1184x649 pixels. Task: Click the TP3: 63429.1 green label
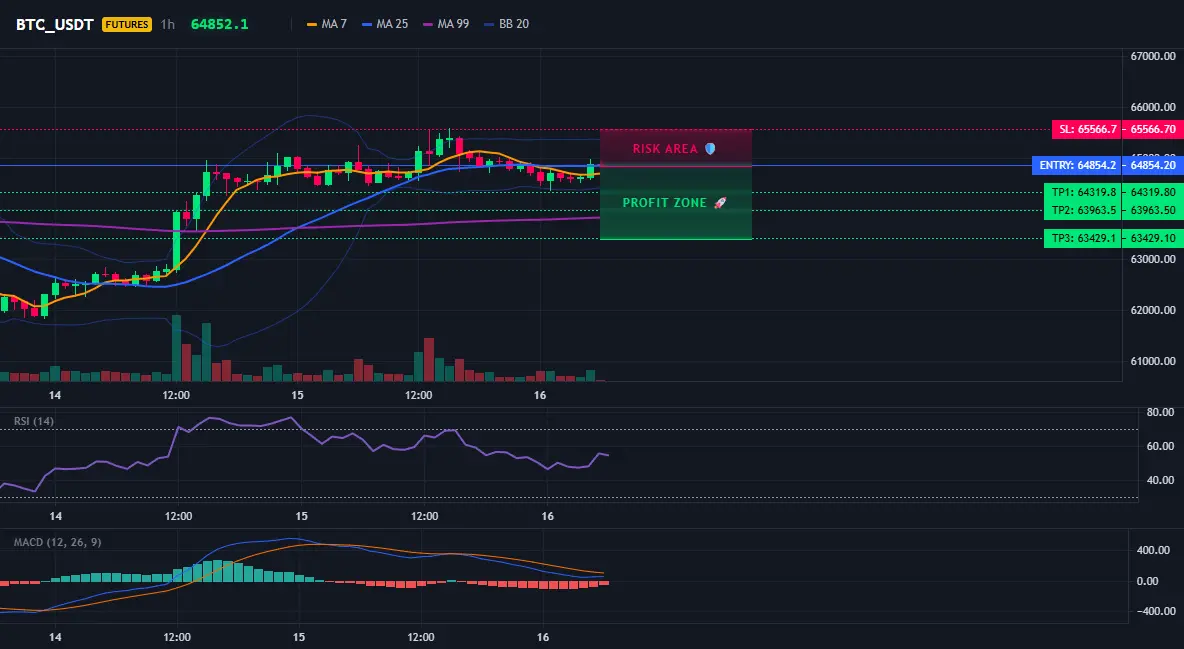(x=1083, y=238)
